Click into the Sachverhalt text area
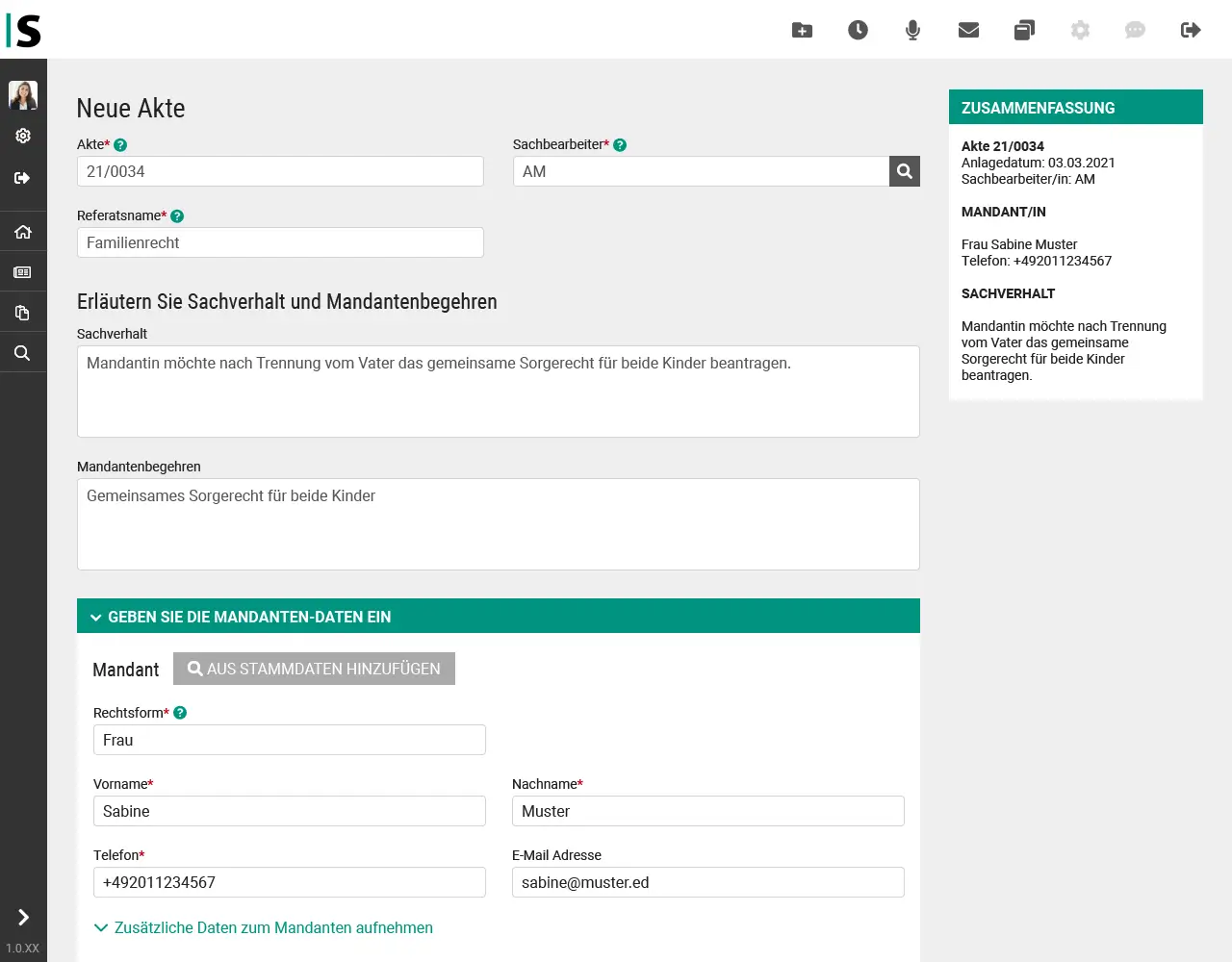Screen dimensions: 1232x962 (x=498, y=392)
